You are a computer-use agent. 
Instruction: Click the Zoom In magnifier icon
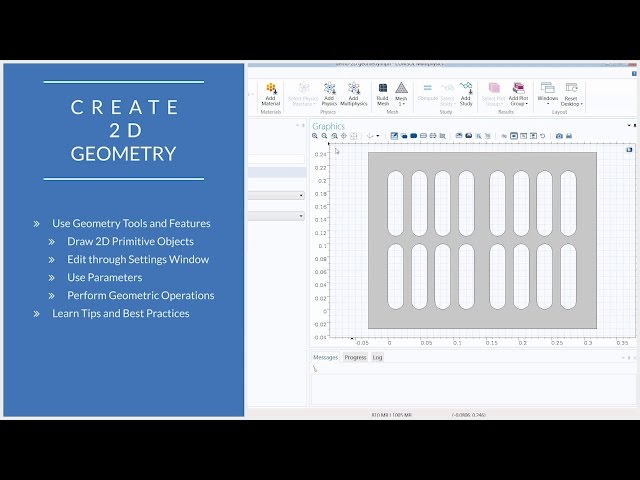pos(315,136)
